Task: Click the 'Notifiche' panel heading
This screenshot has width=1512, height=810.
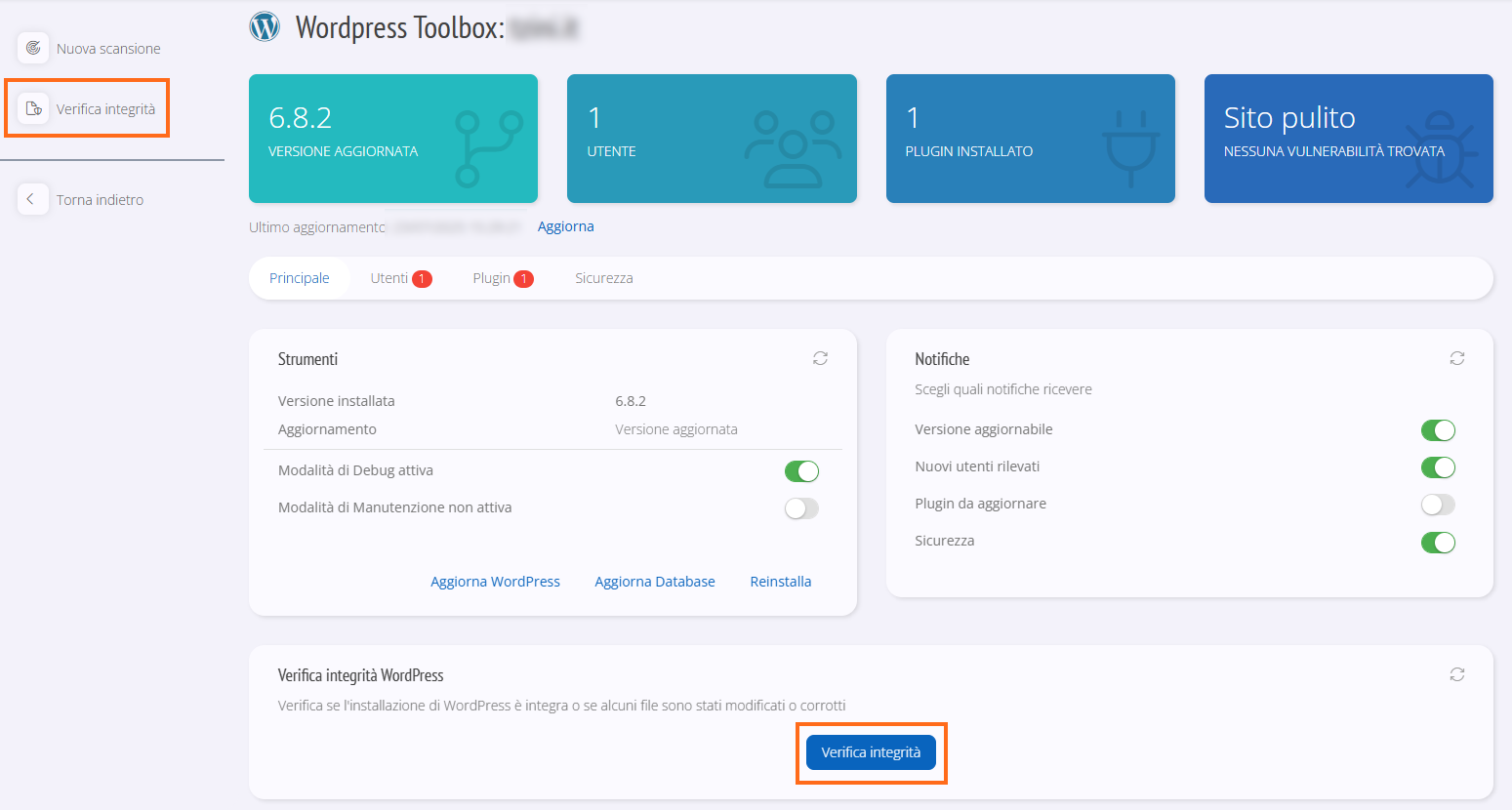Action: point(942,359)
